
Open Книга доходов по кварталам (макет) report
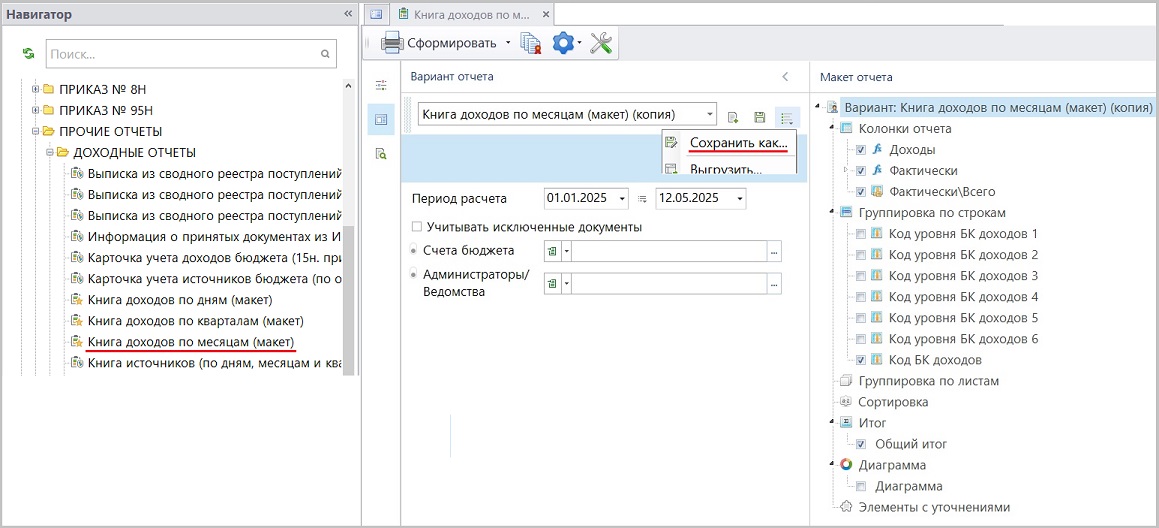(x=196, y=322)
